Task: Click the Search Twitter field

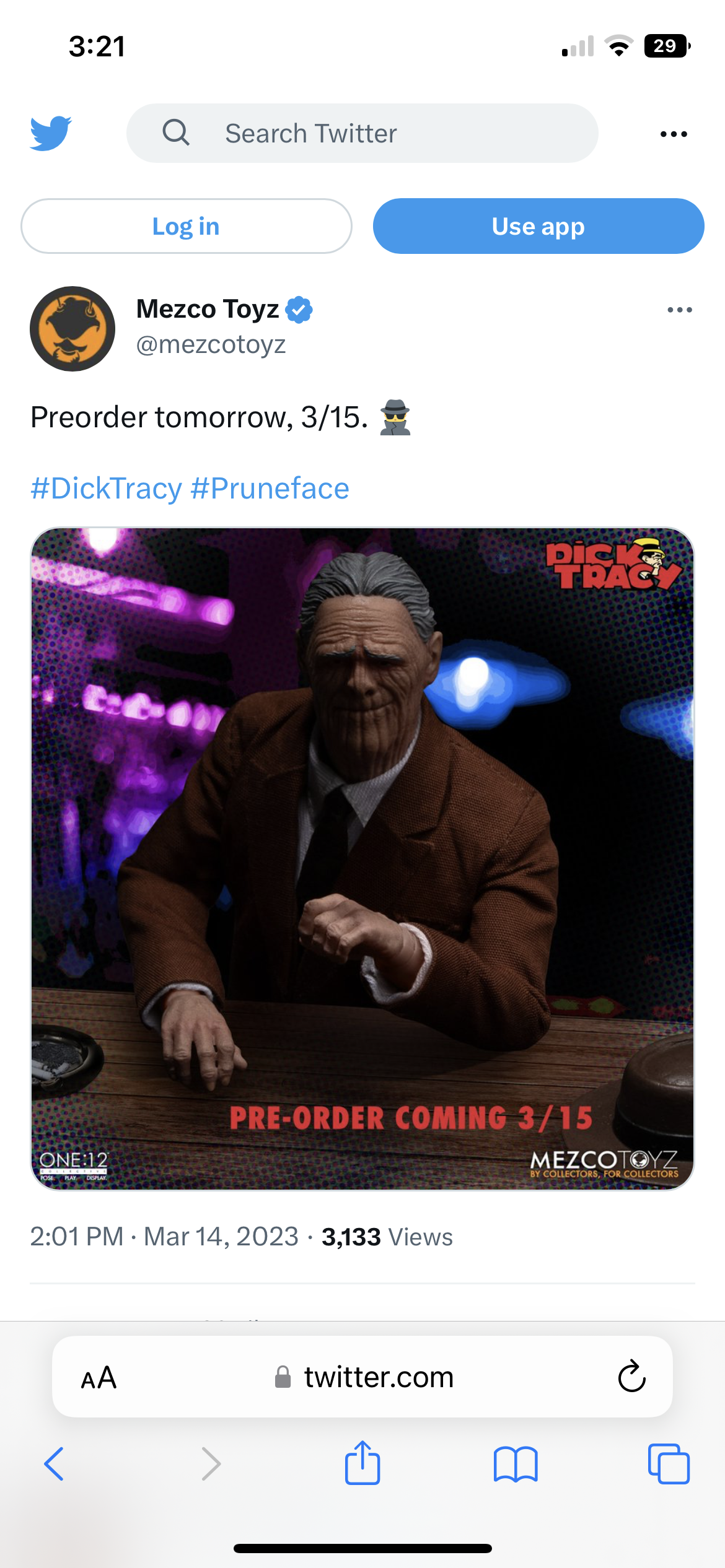Action: click(362, 133)
